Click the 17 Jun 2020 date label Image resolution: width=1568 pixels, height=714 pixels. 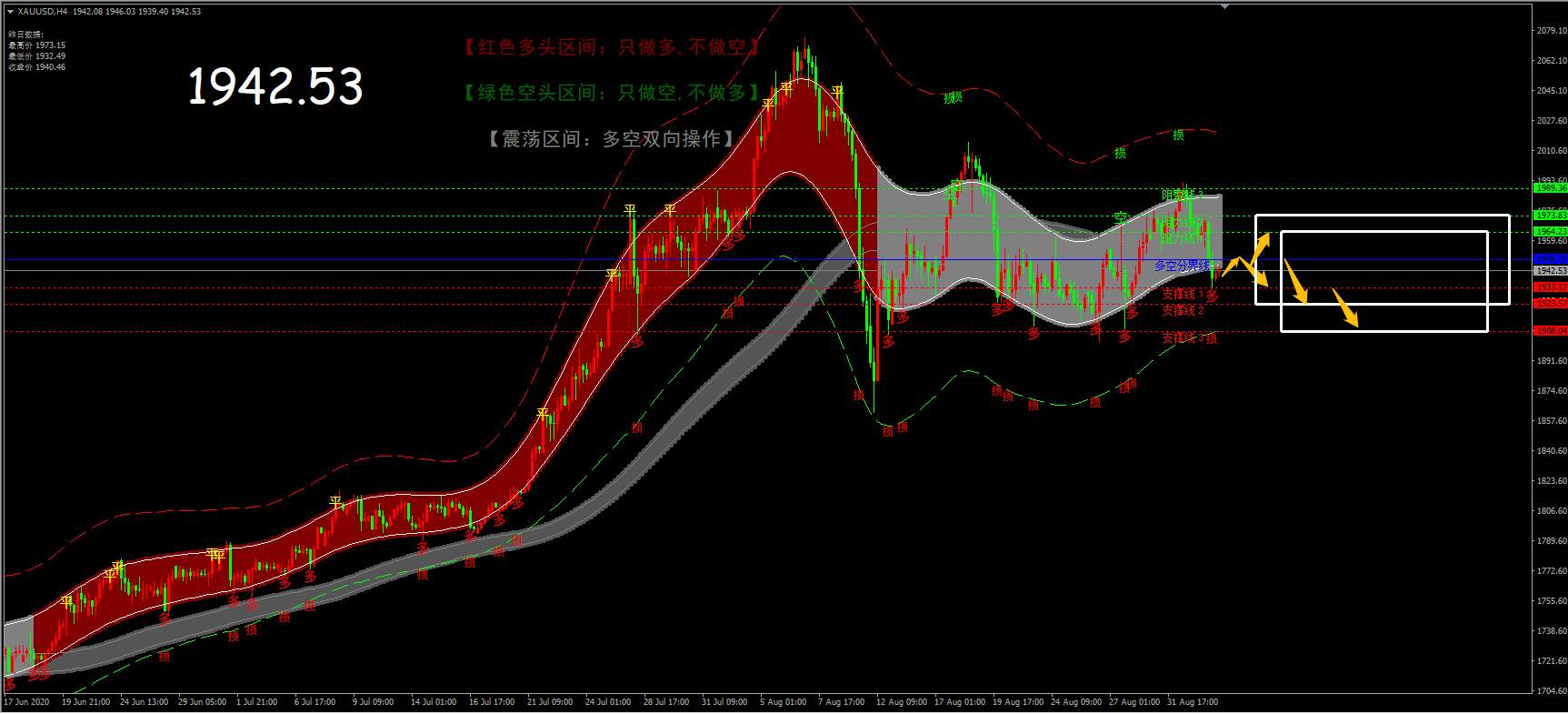pos(26,702)
